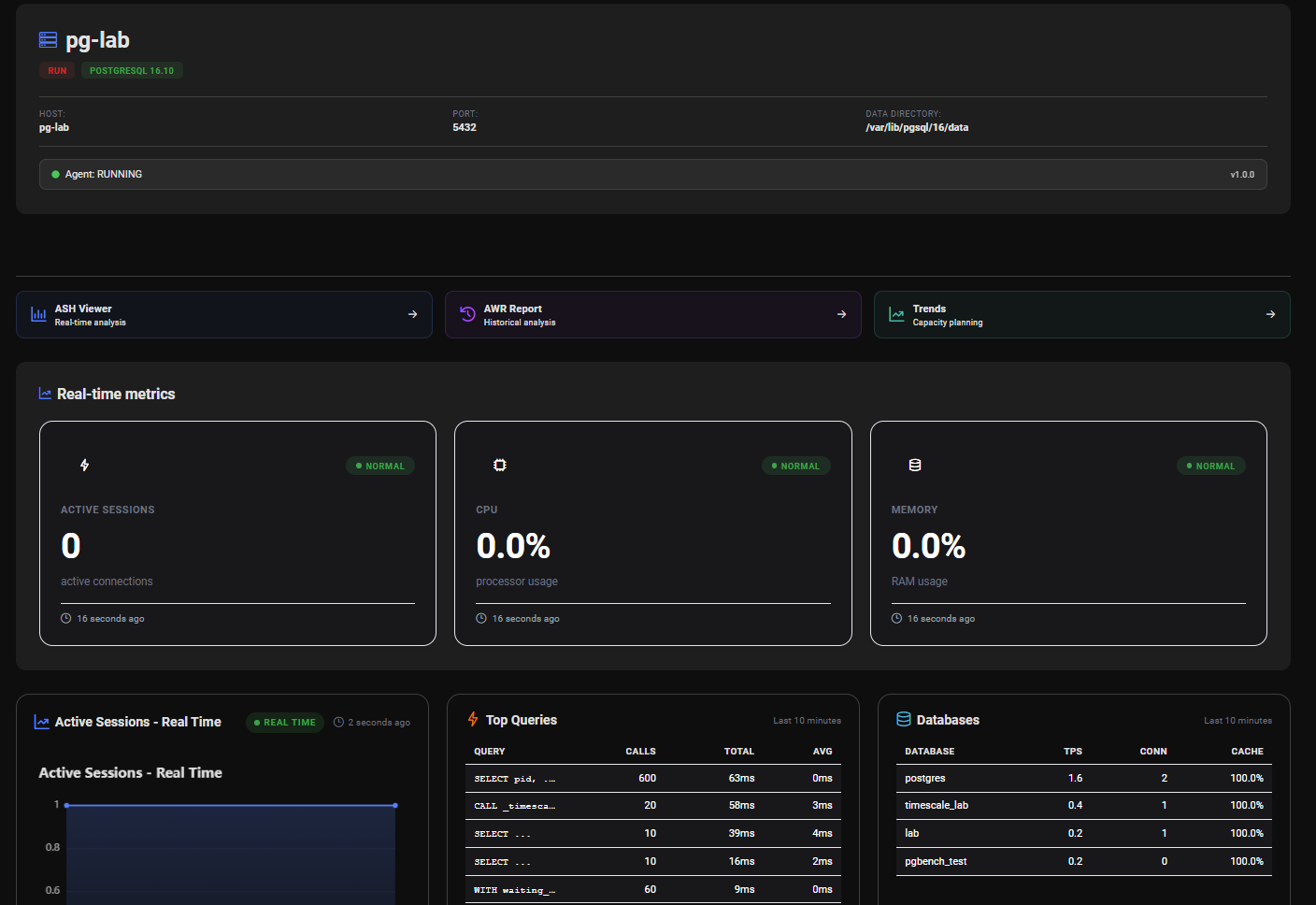Click Active Sessions Real Time chart icon
Image resolution: width=1316 pixels, height=905 pixels.
click(x=41, y=722)
